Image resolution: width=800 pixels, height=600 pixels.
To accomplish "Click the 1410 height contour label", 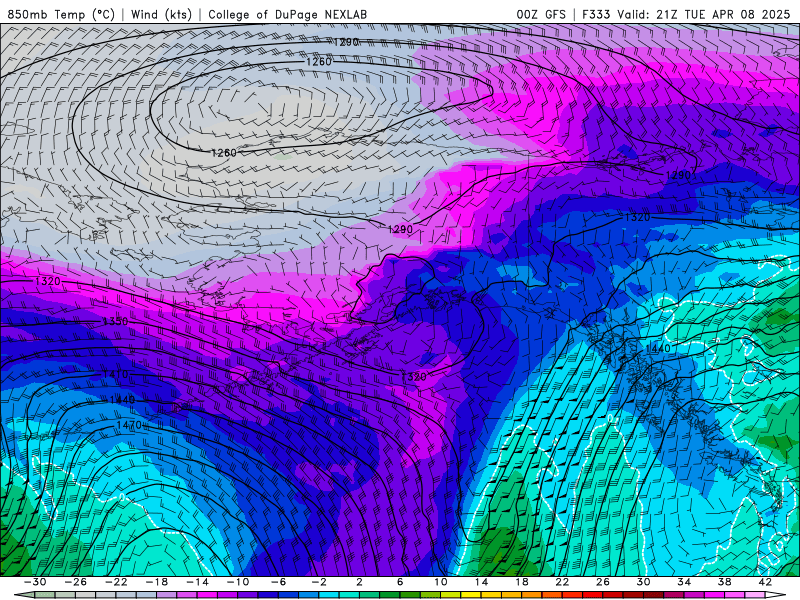I will (115, 374).
